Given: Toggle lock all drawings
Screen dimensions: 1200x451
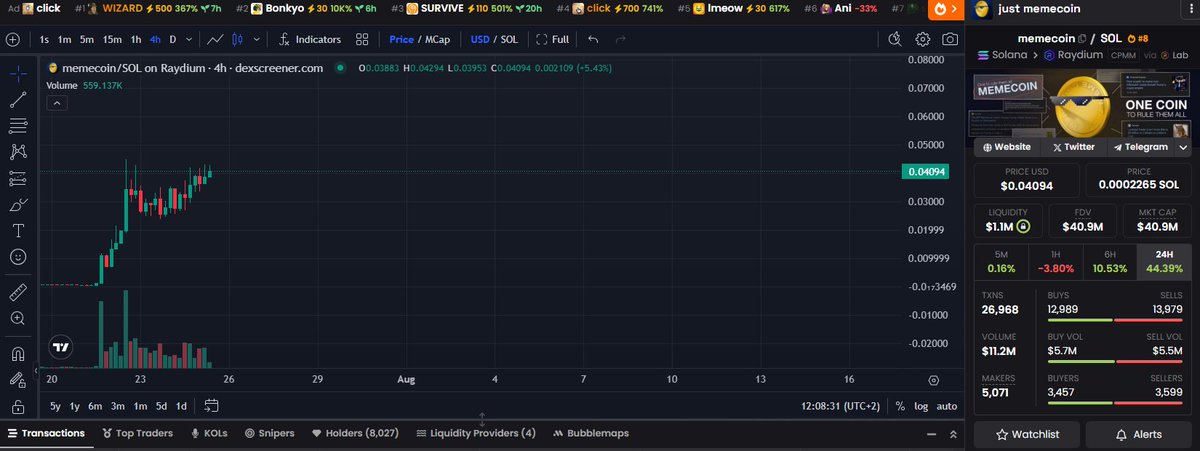Looking at the screenshot, I should (x=17, y=407).
